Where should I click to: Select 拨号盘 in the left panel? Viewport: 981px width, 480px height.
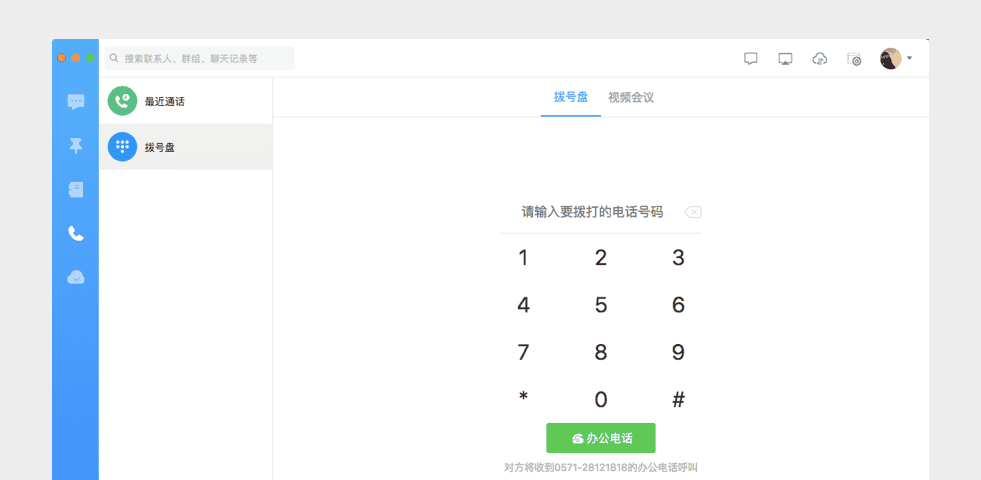(x=186, y=147)
